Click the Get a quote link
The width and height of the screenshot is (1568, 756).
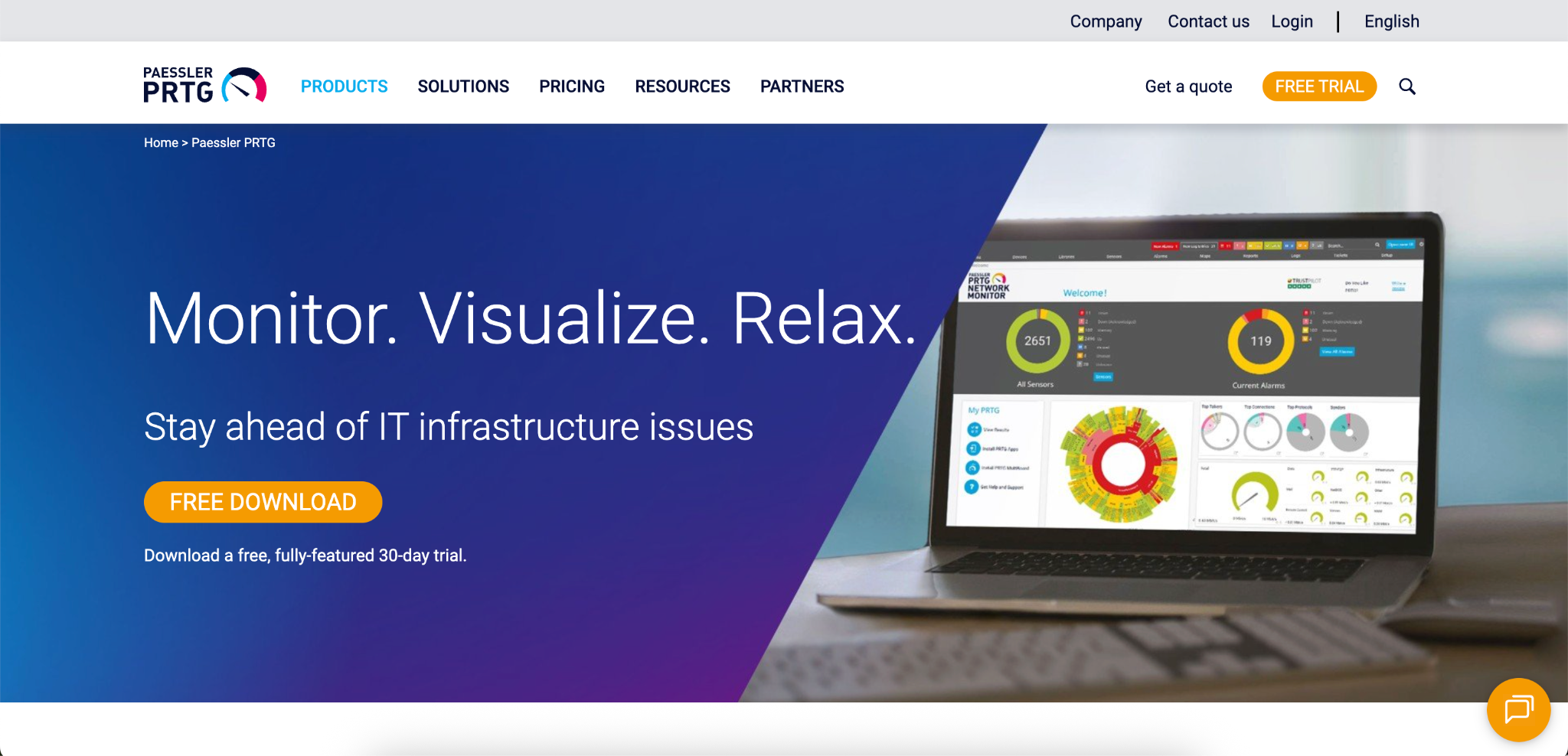click(x=1188, y=86)
